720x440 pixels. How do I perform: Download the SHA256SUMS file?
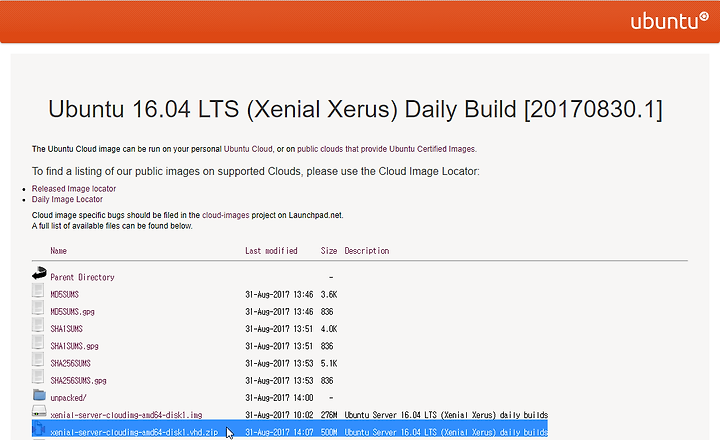pos(70,363)
